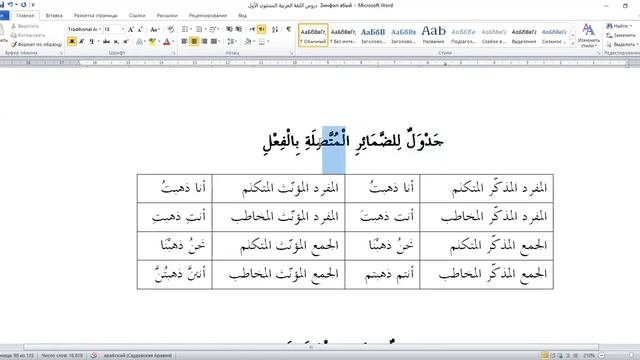Viewport: 640px width, 360px height.
Task: Click the Sort icon
Action: pos(275,29)
